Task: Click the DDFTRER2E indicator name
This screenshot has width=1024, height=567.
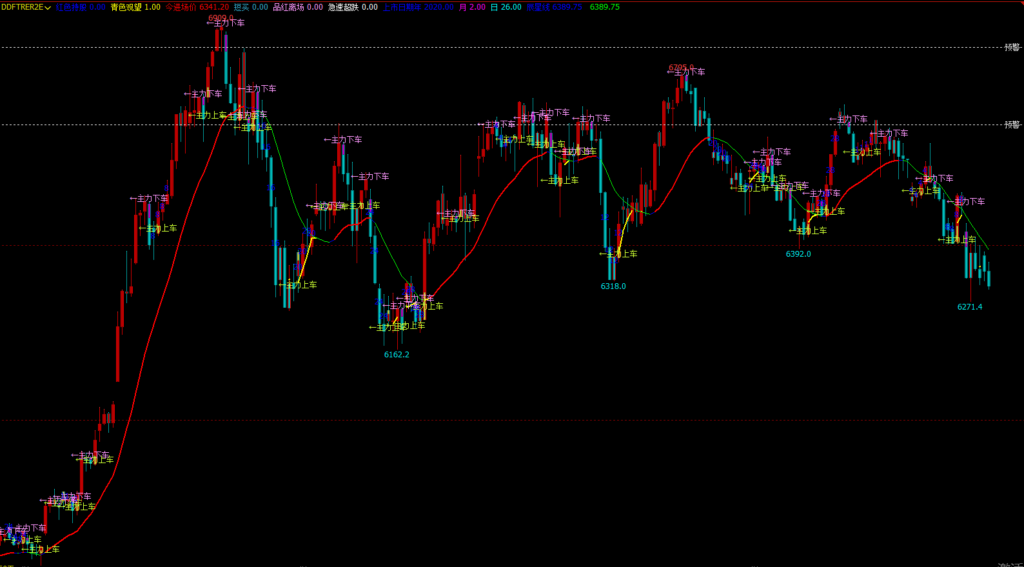Action: 22,7
